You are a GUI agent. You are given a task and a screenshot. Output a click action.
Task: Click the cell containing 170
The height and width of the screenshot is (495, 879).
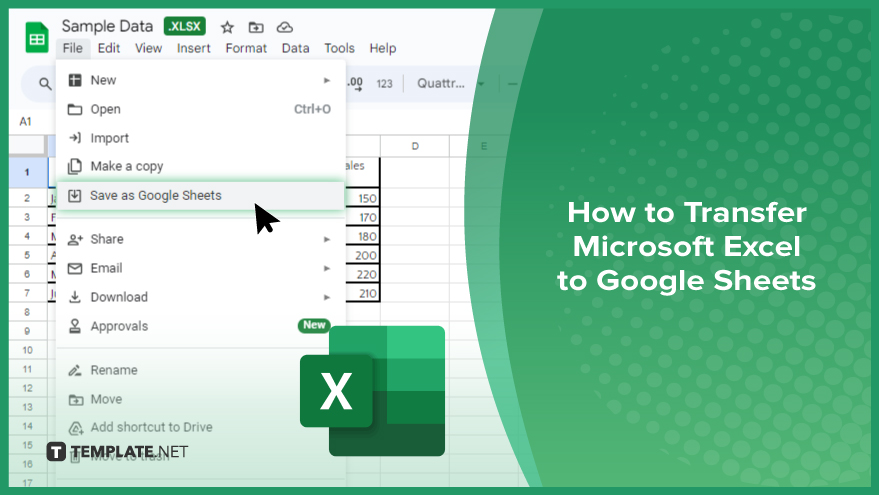point(363,218)
